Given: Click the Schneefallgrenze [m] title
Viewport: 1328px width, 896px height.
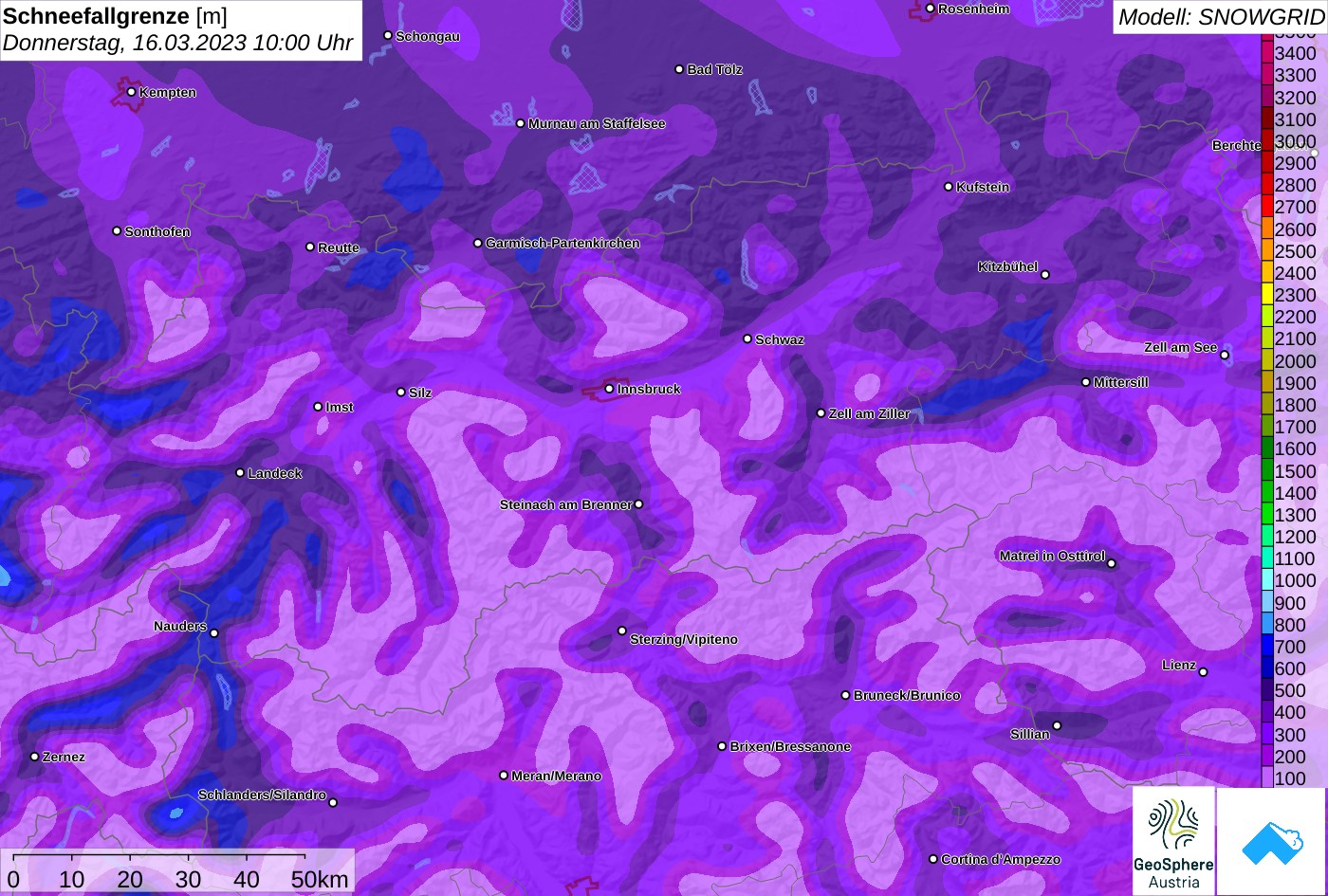Looking at the screenshot, I should coord(115,16).
